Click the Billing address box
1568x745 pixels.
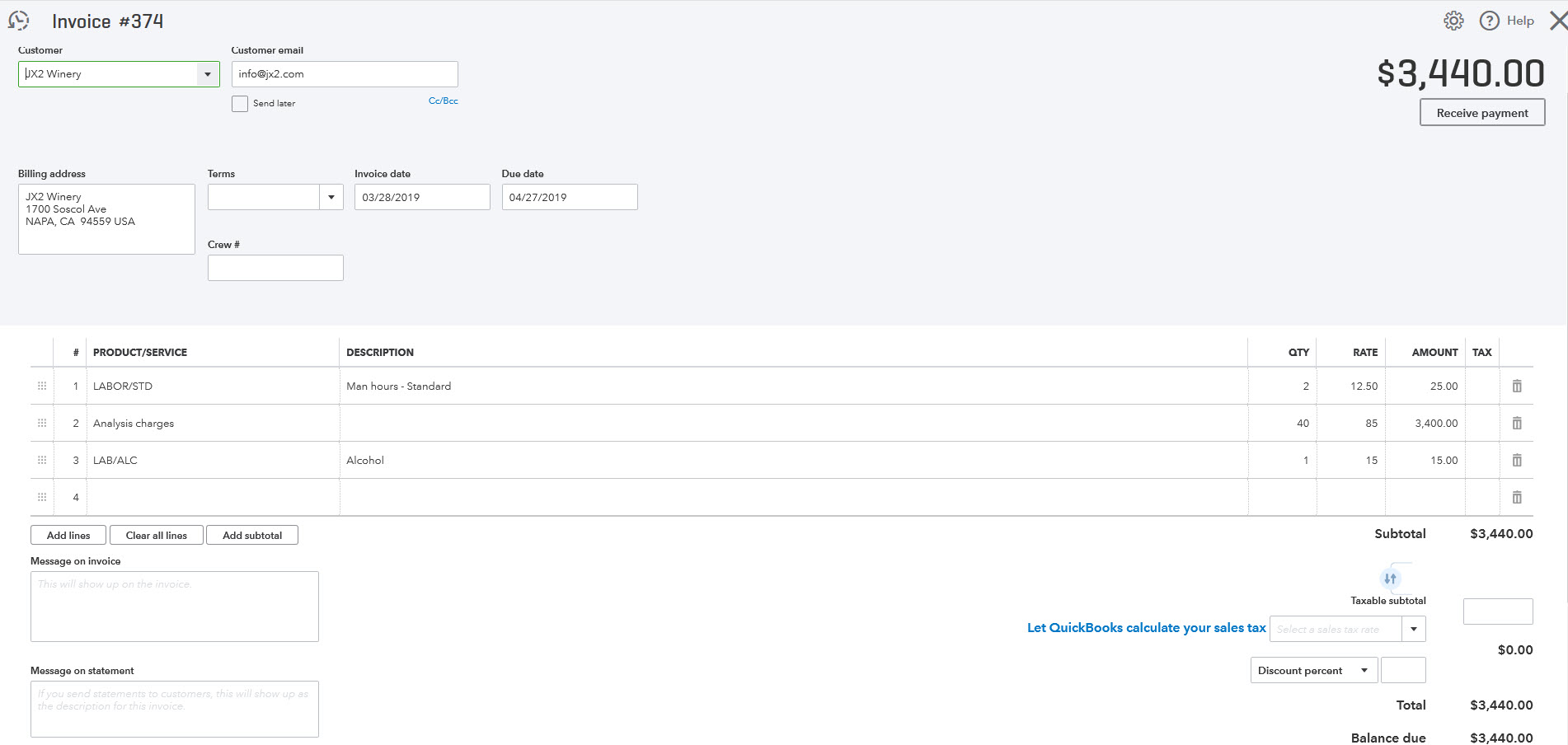(x=106, y=219)
